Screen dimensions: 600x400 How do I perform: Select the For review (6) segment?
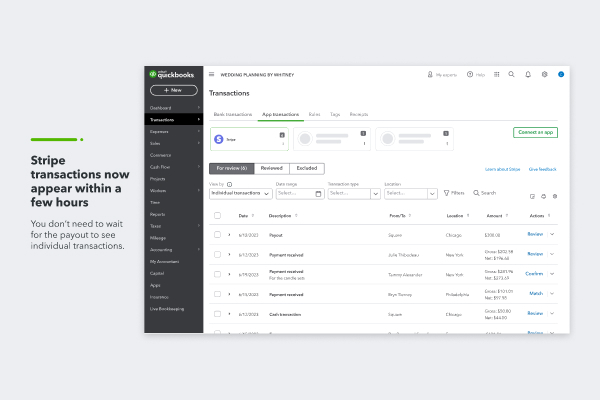232,168
